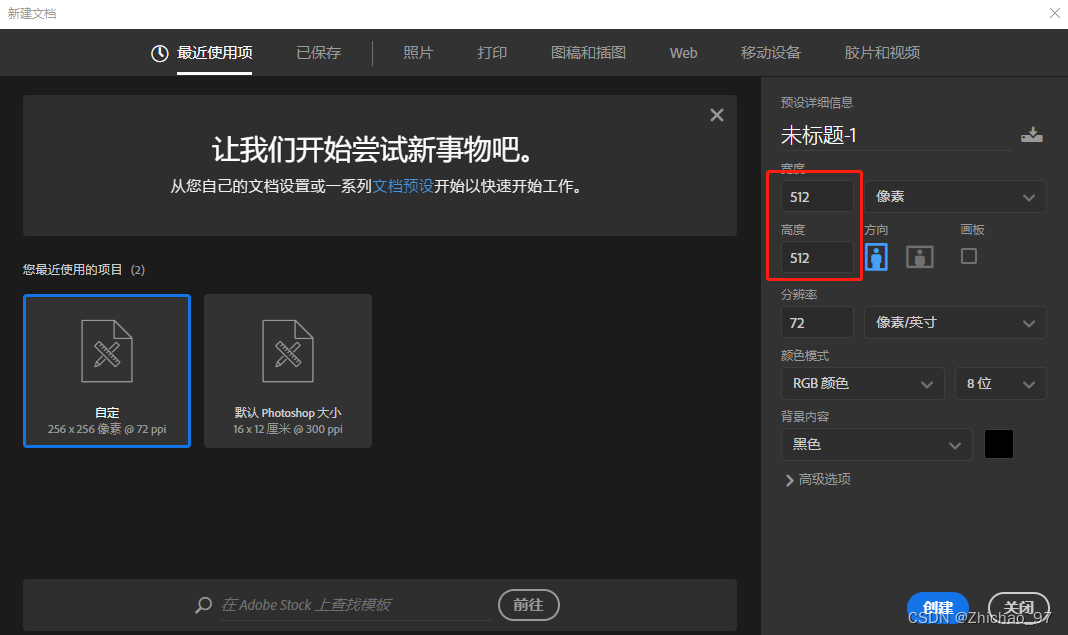This screenshot has height=635, width=1068.
Task: Open the 文档预设 link
Action: (x=403, y=187)
